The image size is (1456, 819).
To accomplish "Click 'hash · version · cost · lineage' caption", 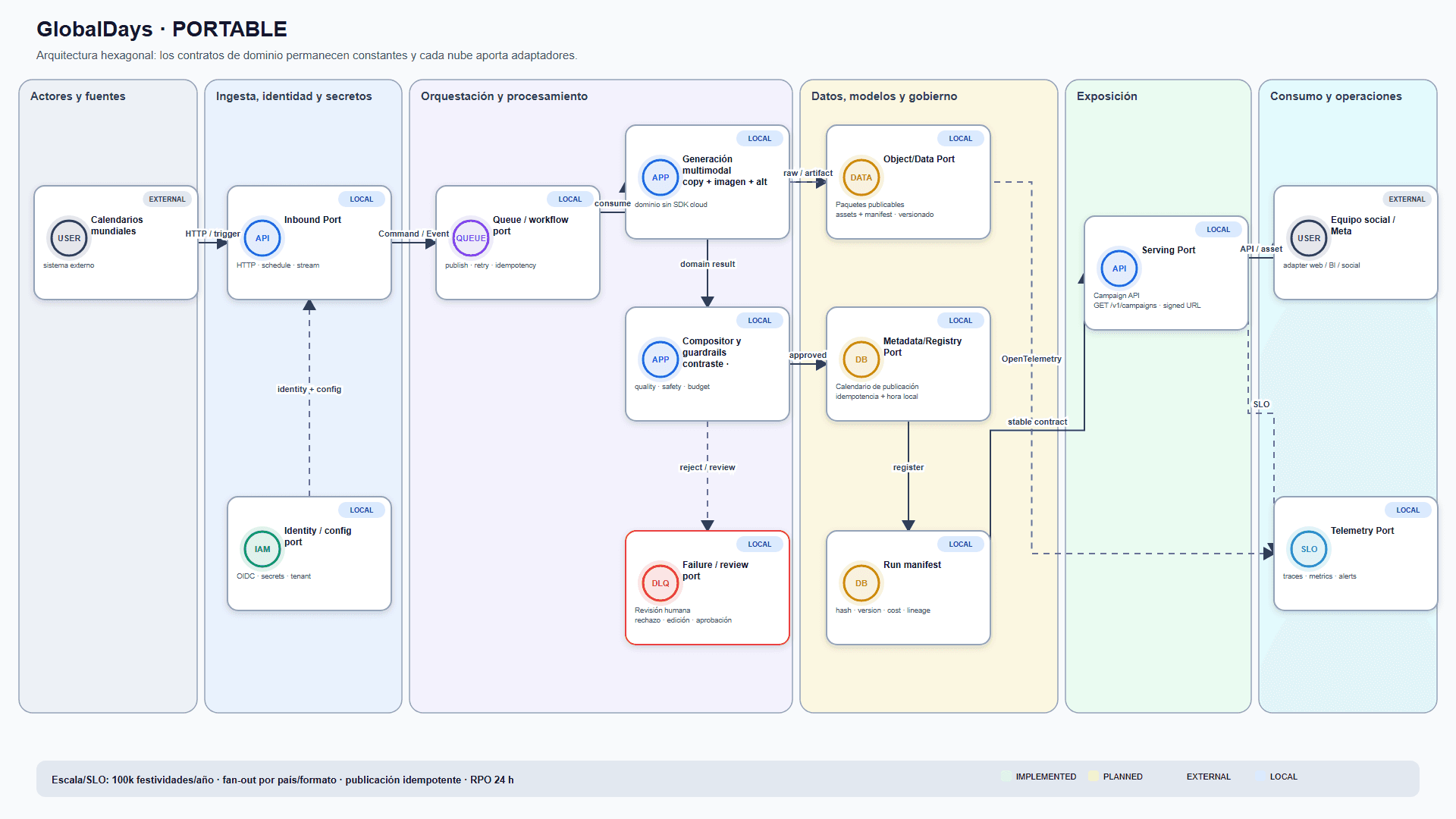I will pyautogui.click(x=883, y=610).
